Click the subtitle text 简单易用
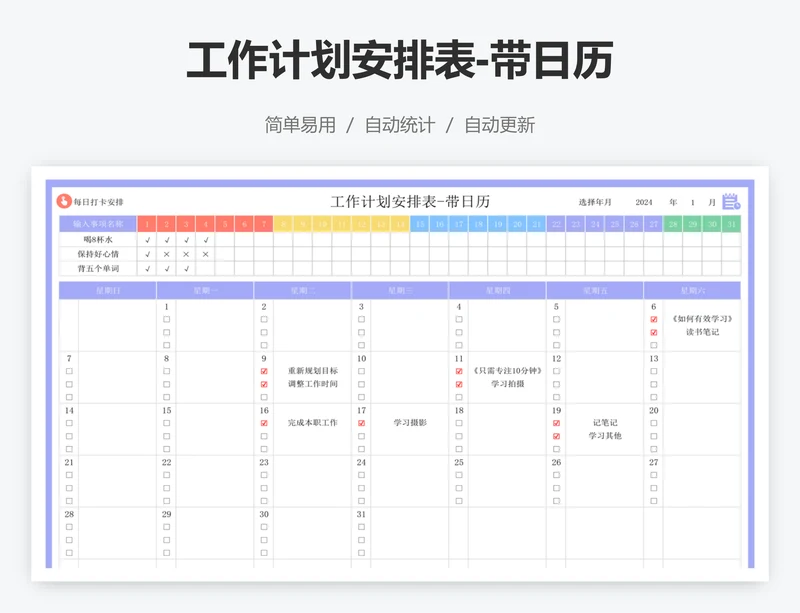 pos(300,125)
